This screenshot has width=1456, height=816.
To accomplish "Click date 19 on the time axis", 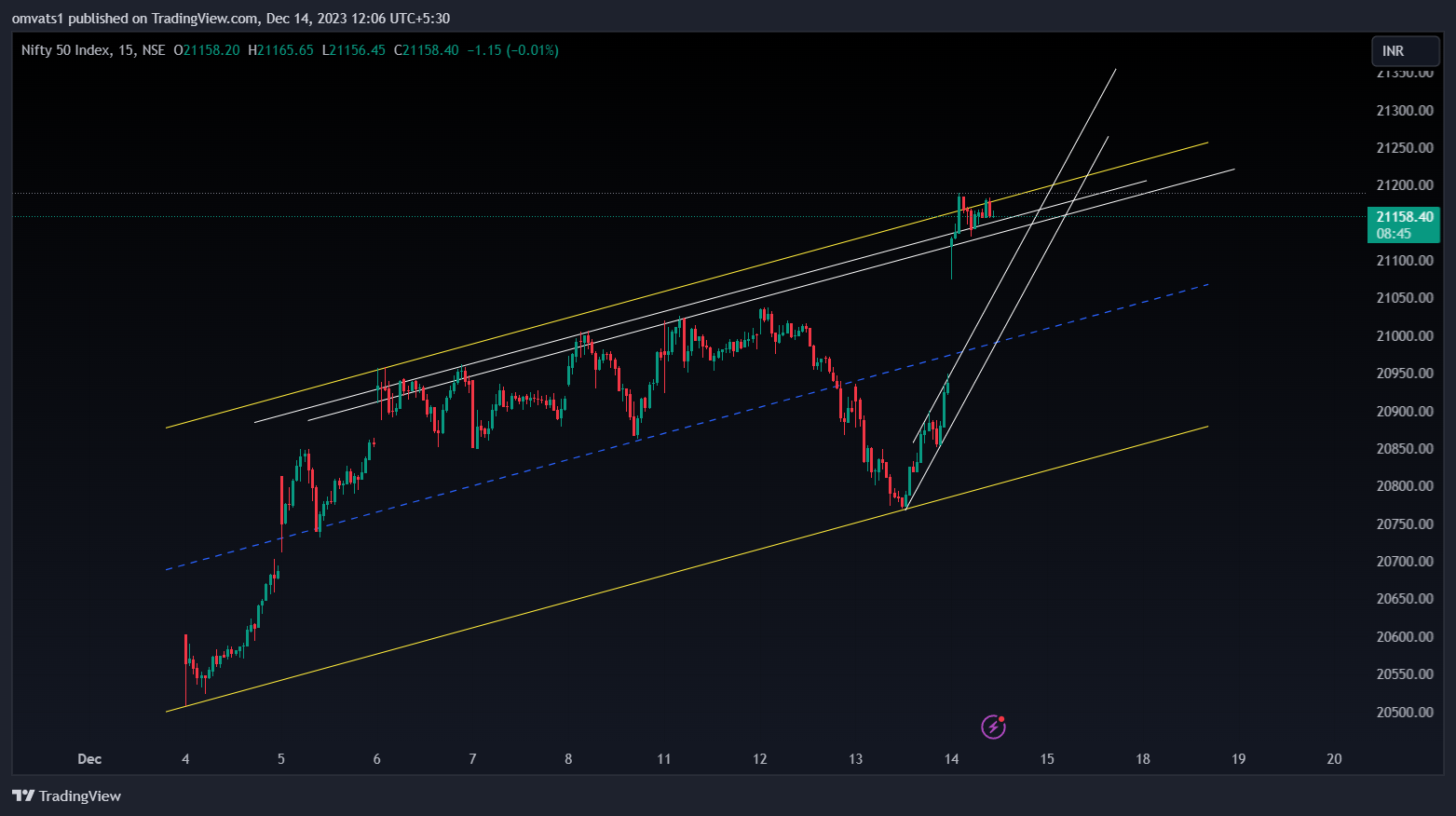I will click(1239, 758).
